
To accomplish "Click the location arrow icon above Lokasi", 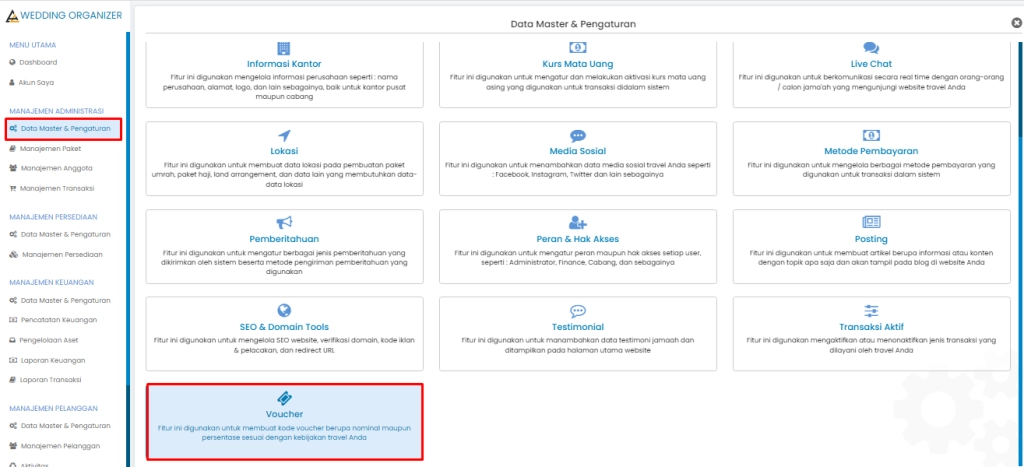I will coord(284,135).
